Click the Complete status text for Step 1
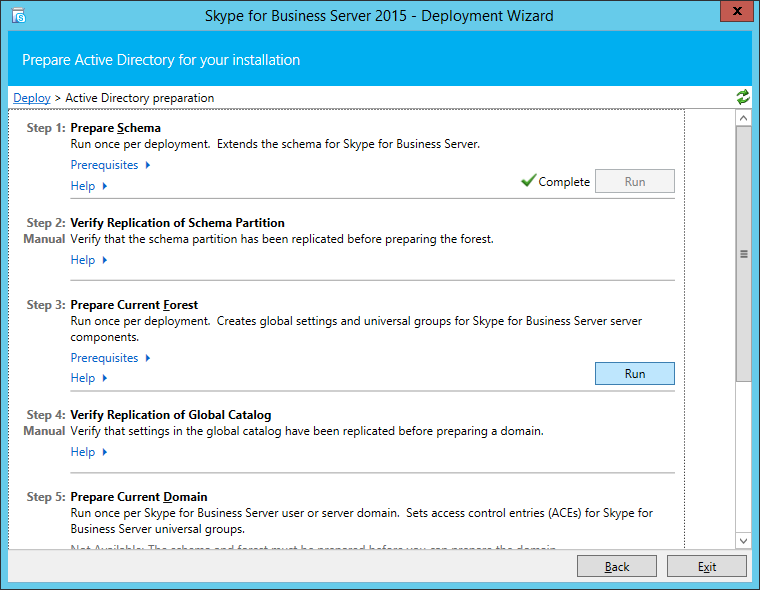Image resolution: width=760 pixels, height=590 pixels. pyautogui.click(x=564, y=182)
